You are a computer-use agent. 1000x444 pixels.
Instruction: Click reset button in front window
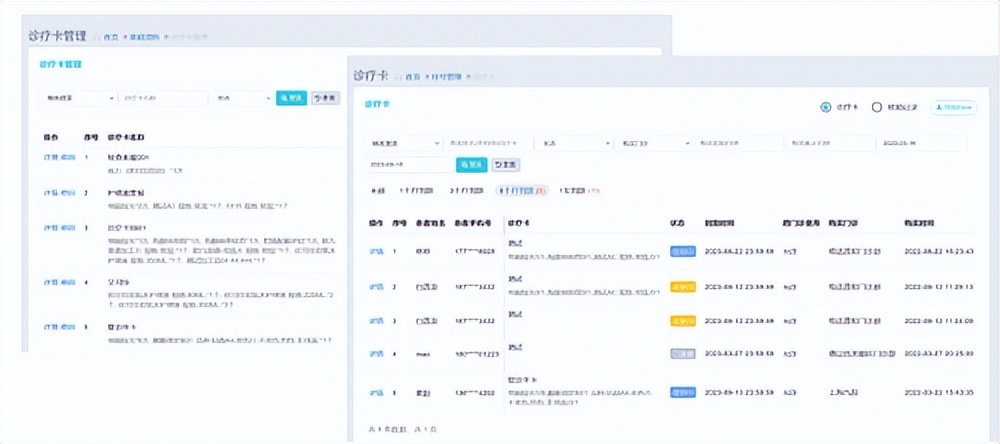pos(505,165)
